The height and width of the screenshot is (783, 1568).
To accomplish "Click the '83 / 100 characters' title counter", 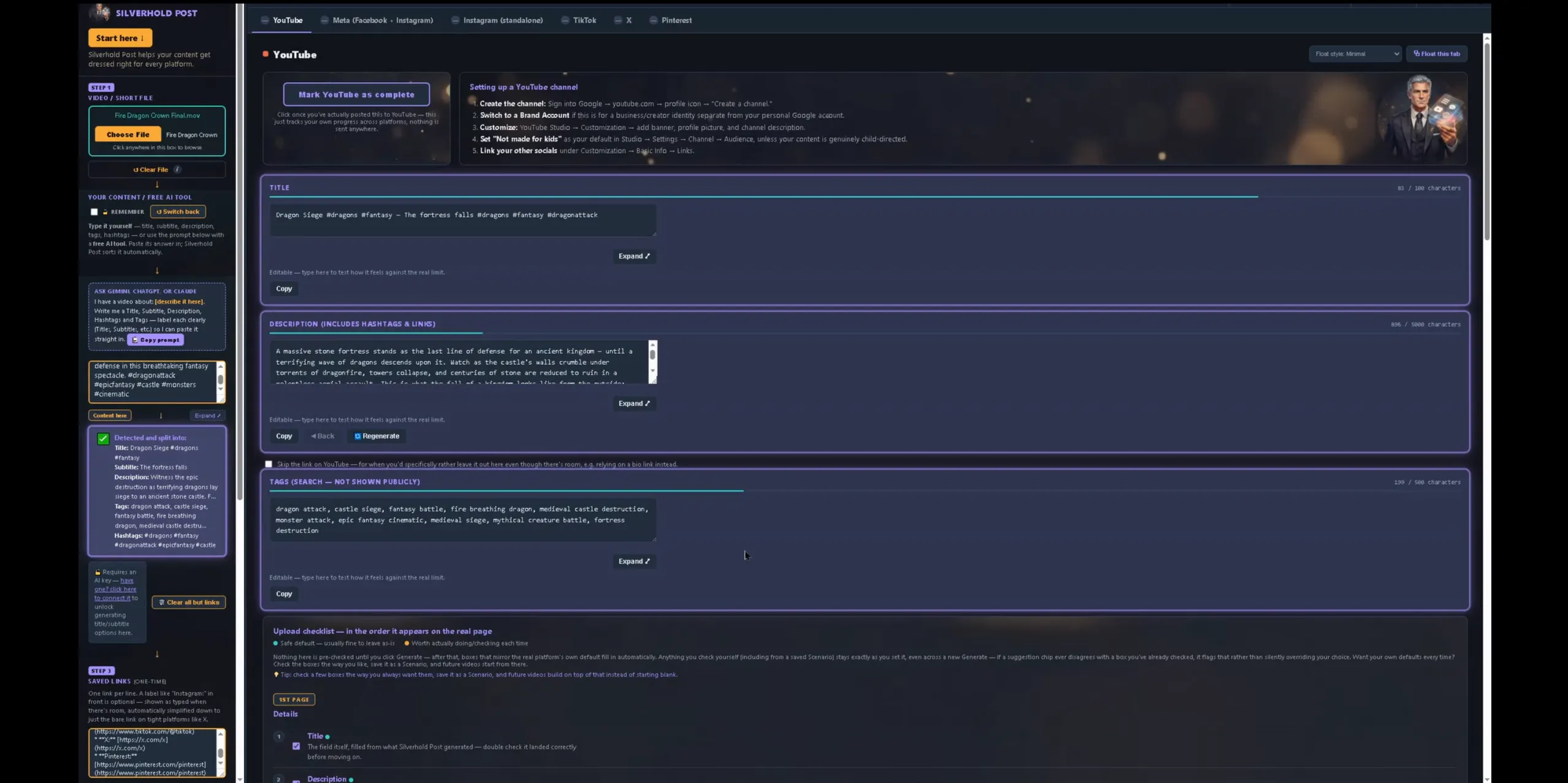I will click(x=1429, y=188).
